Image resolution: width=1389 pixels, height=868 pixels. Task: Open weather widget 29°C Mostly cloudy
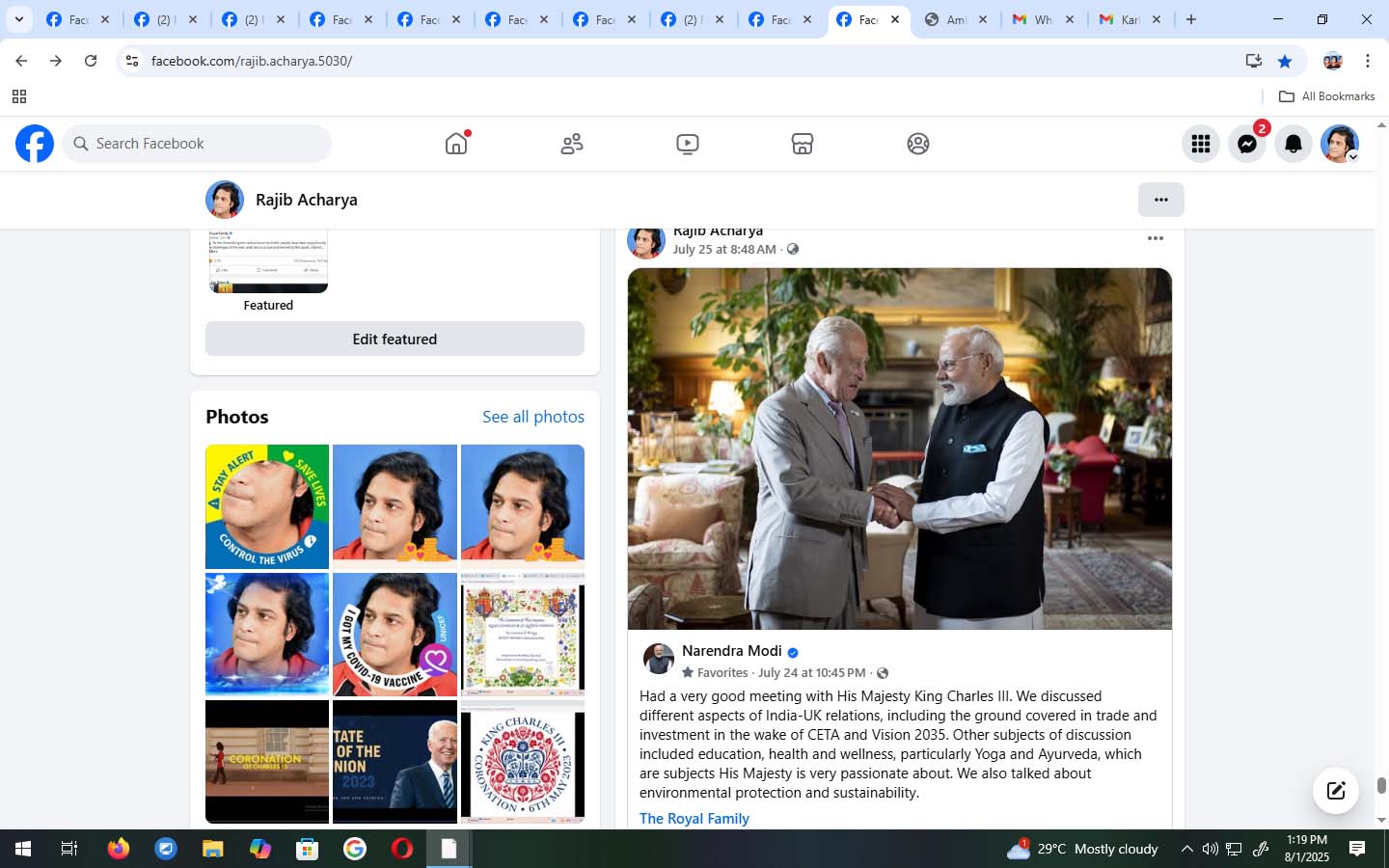tap(1082, 849)
